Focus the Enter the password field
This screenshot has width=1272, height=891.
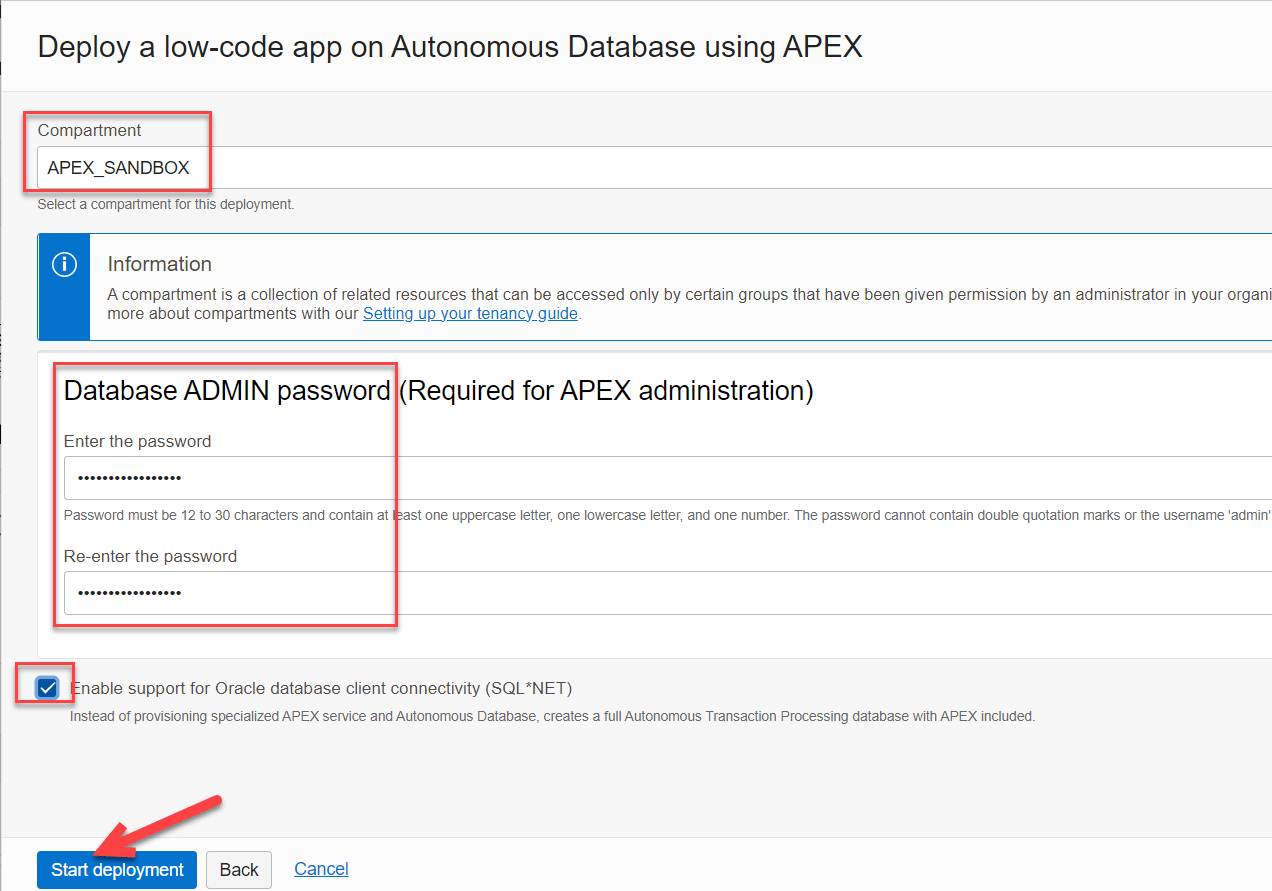pos(668,478)
